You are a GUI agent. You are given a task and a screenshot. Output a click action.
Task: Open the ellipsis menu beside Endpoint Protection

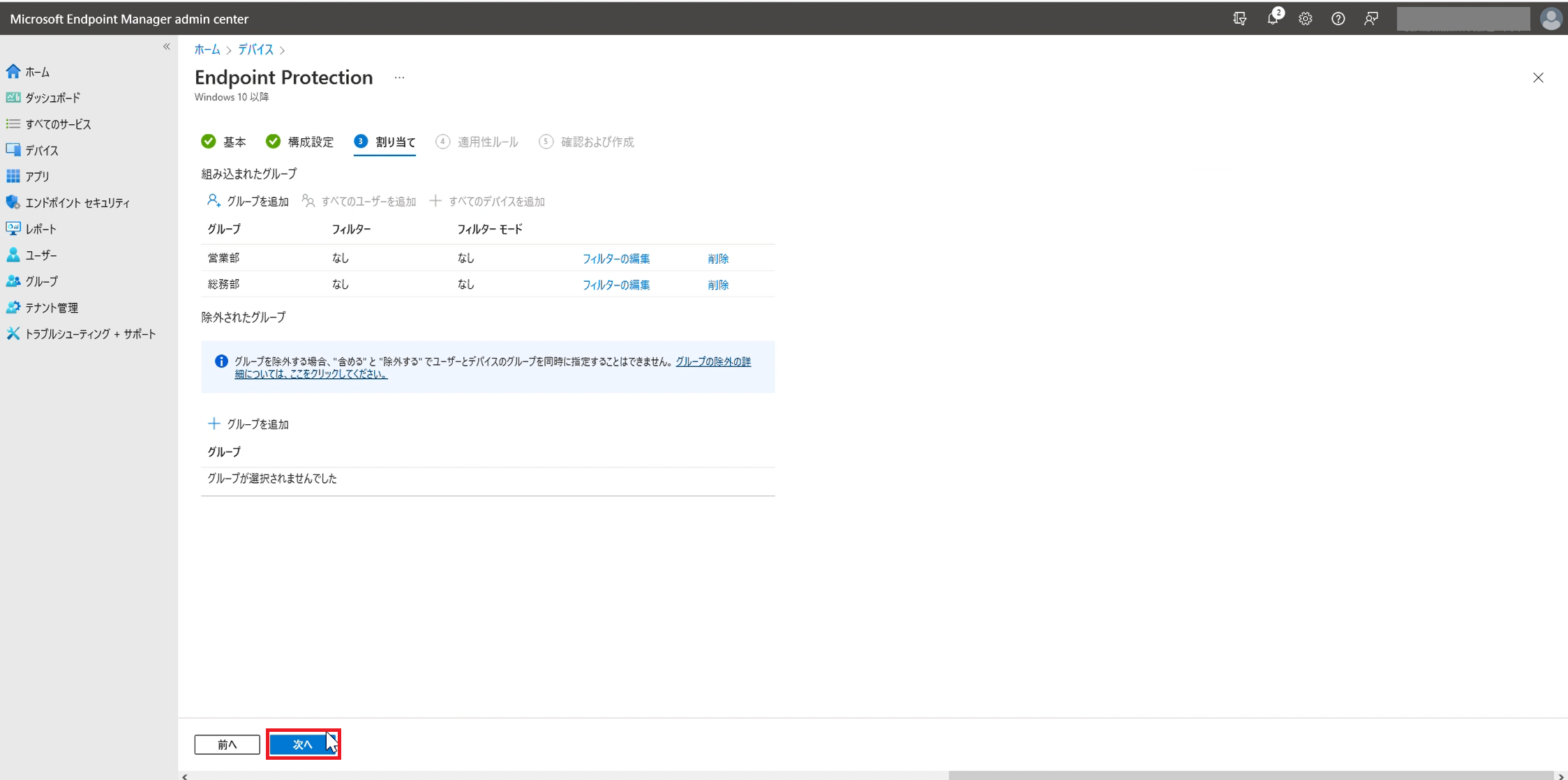pos(399,77)
